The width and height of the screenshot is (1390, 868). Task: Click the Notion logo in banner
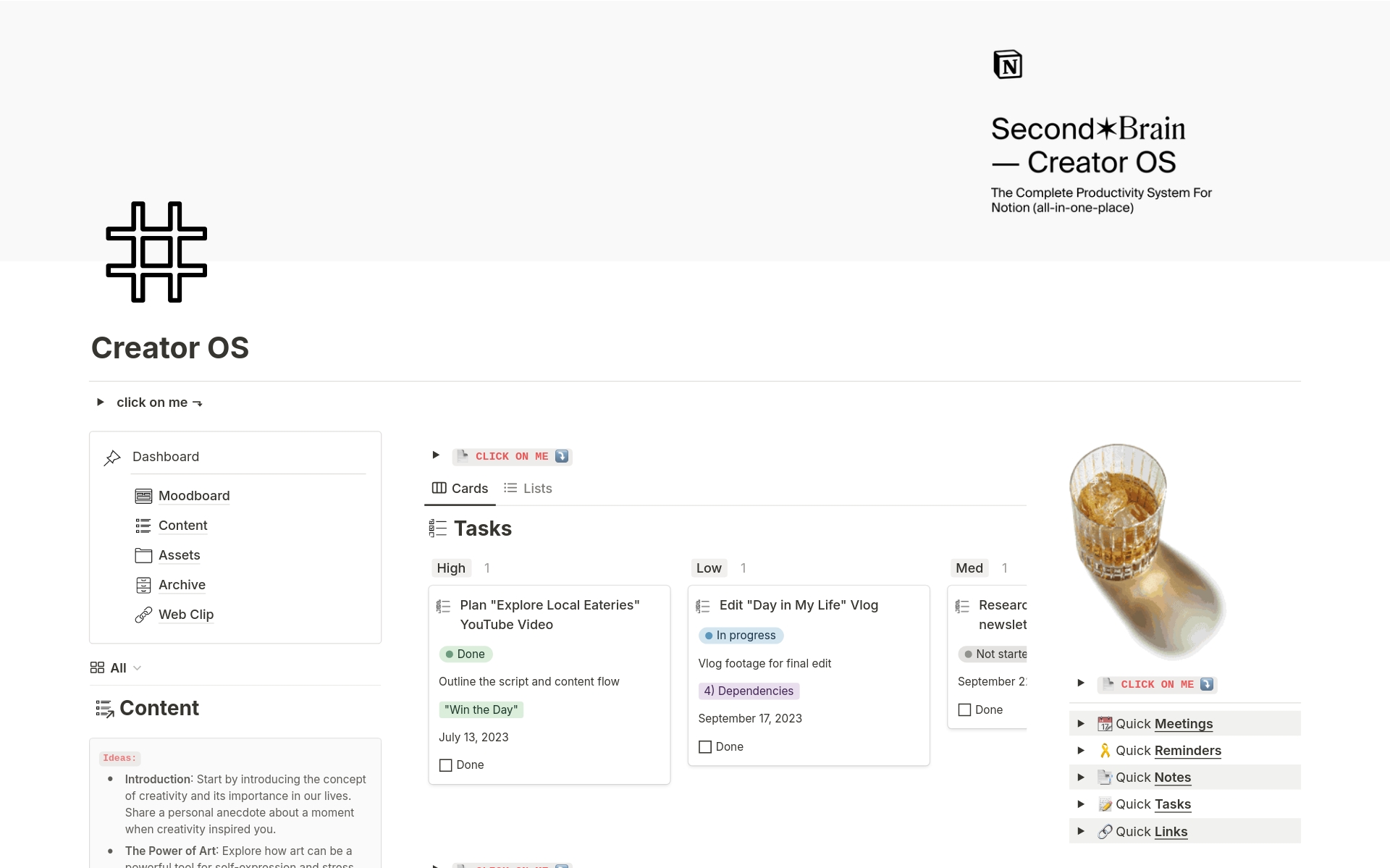pos(1008,64)
